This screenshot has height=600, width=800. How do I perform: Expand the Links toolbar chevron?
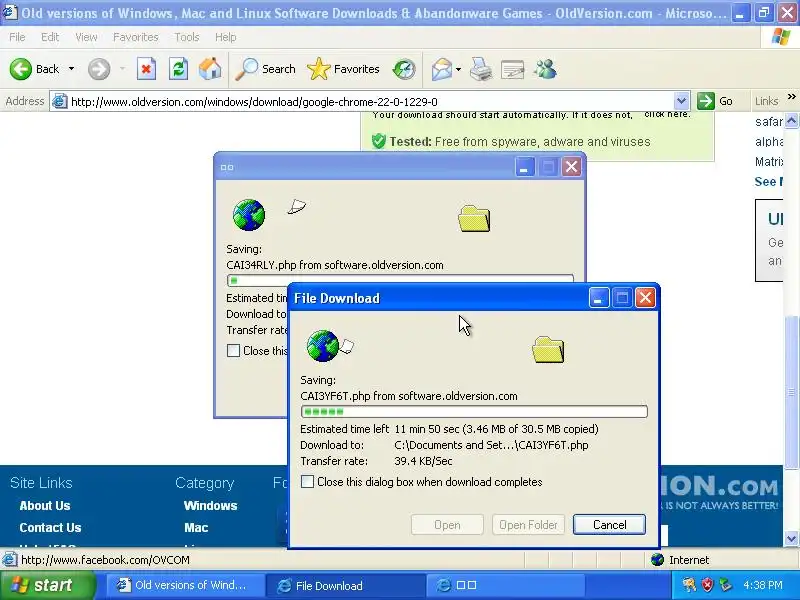[792, 97]
